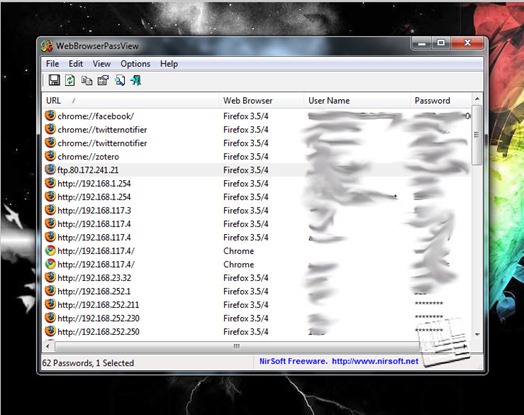
Task: Click the Firefox icon beside http://192.168.23.32
Action: click(x=50, y=277)
